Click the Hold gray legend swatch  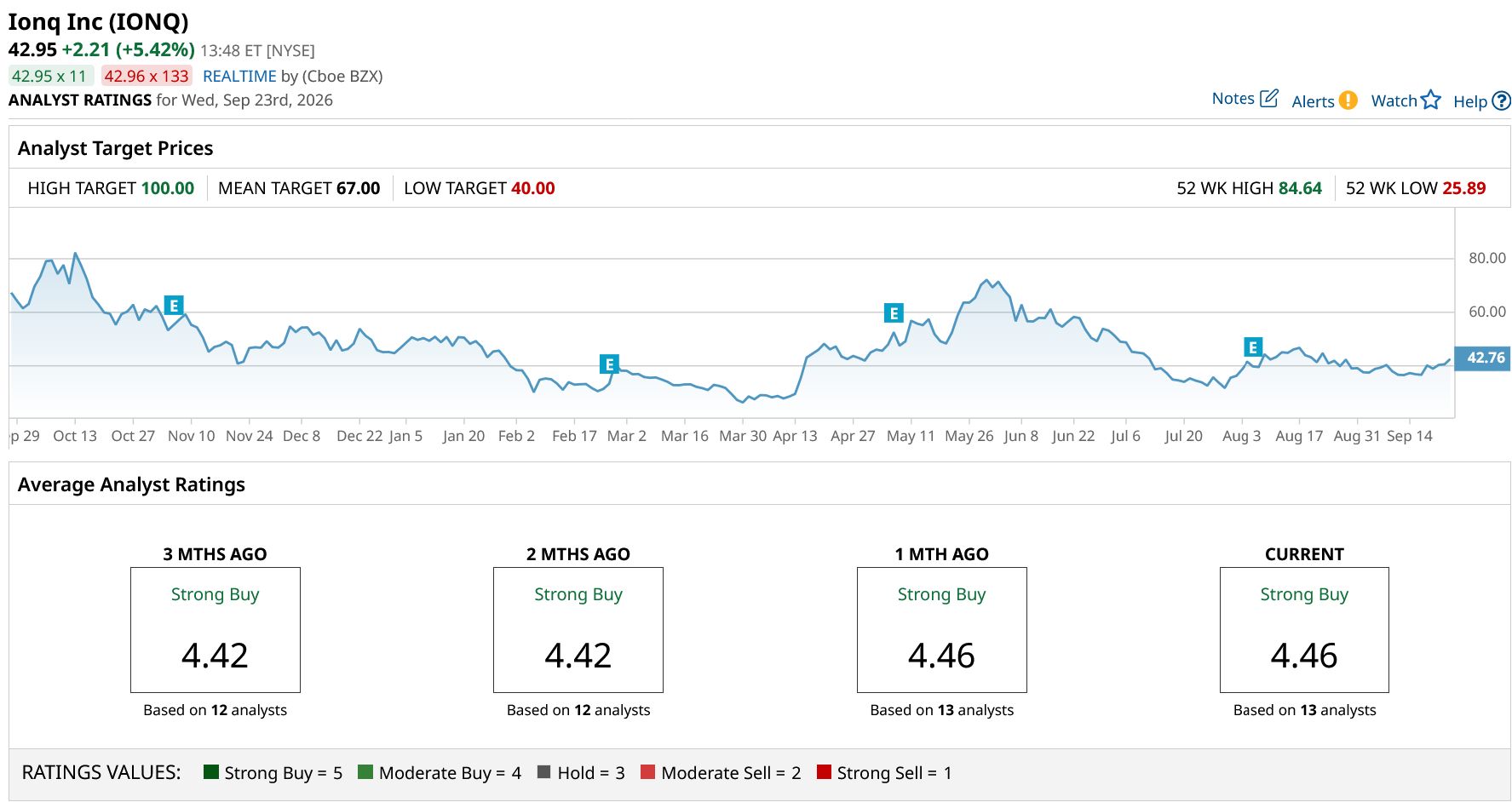tap(543, 772)
